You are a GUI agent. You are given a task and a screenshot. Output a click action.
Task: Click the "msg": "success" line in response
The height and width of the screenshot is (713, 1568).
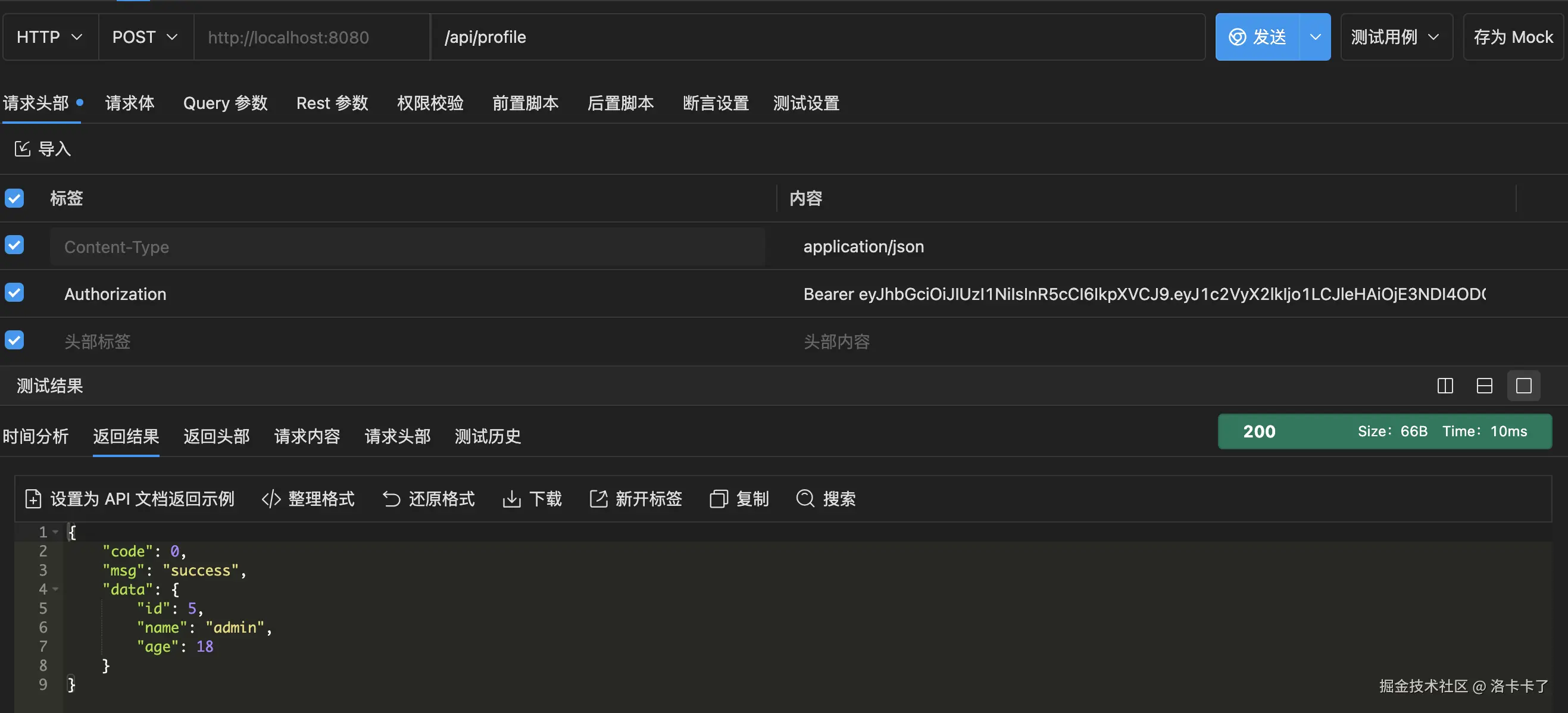174,570
